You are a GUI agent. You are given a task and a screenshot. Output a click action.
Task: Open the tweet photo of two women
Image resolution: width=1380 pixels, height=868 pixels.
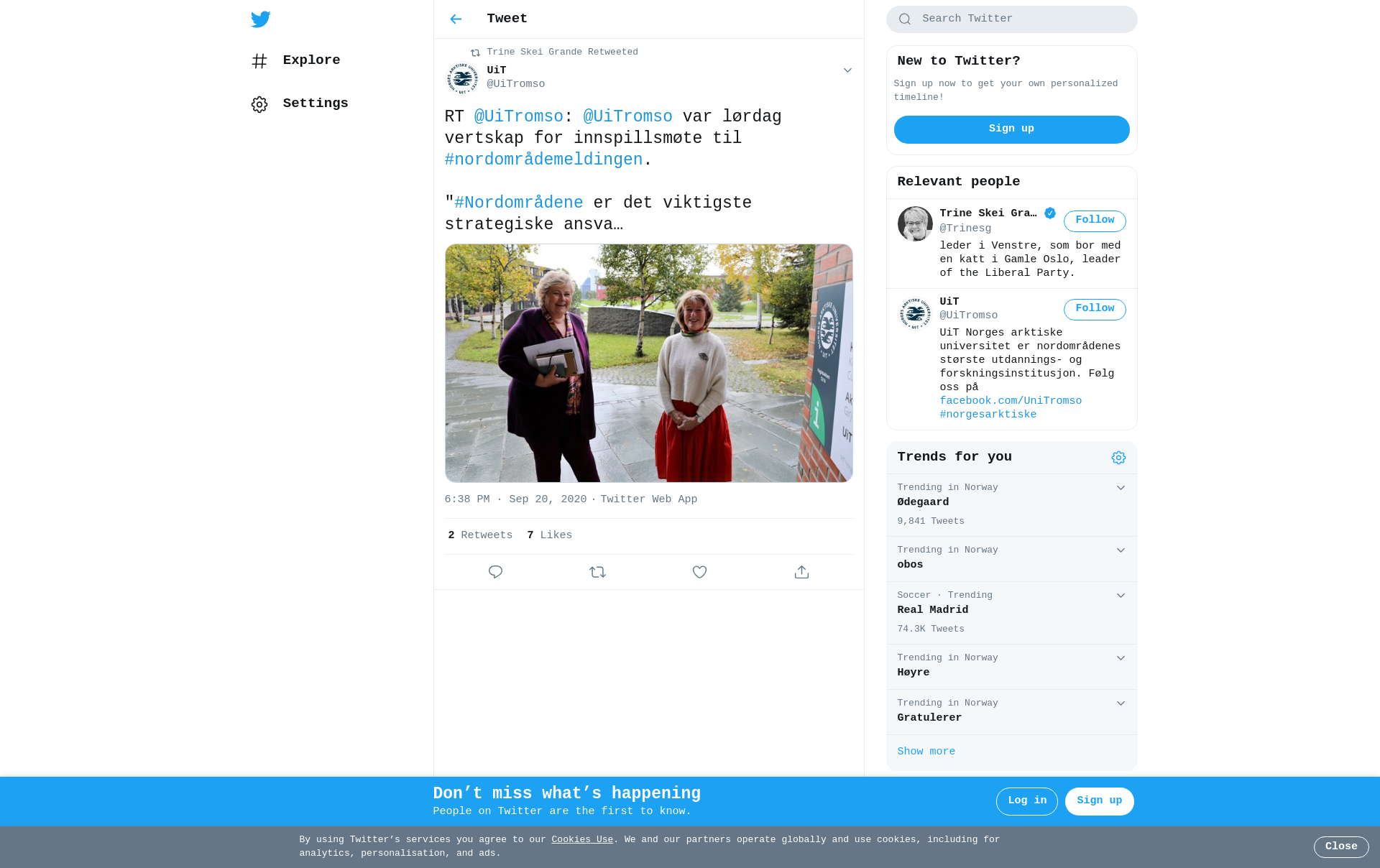click(x=648, y=363)
